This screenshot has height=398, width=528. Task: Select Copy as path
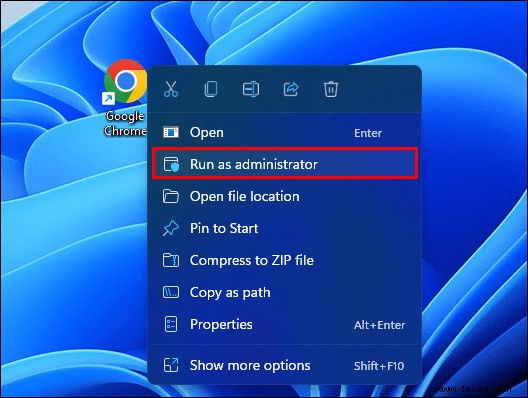click(285, 292)
